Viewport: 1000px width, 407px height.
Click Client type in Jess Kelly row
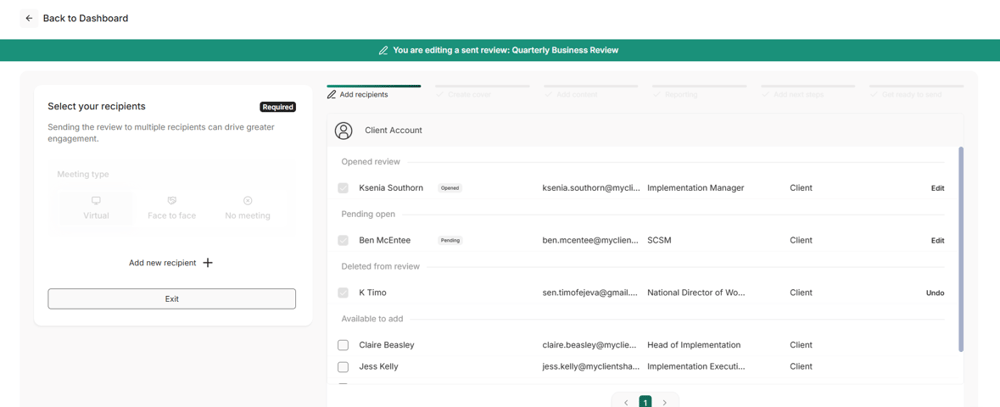(801, 367)
